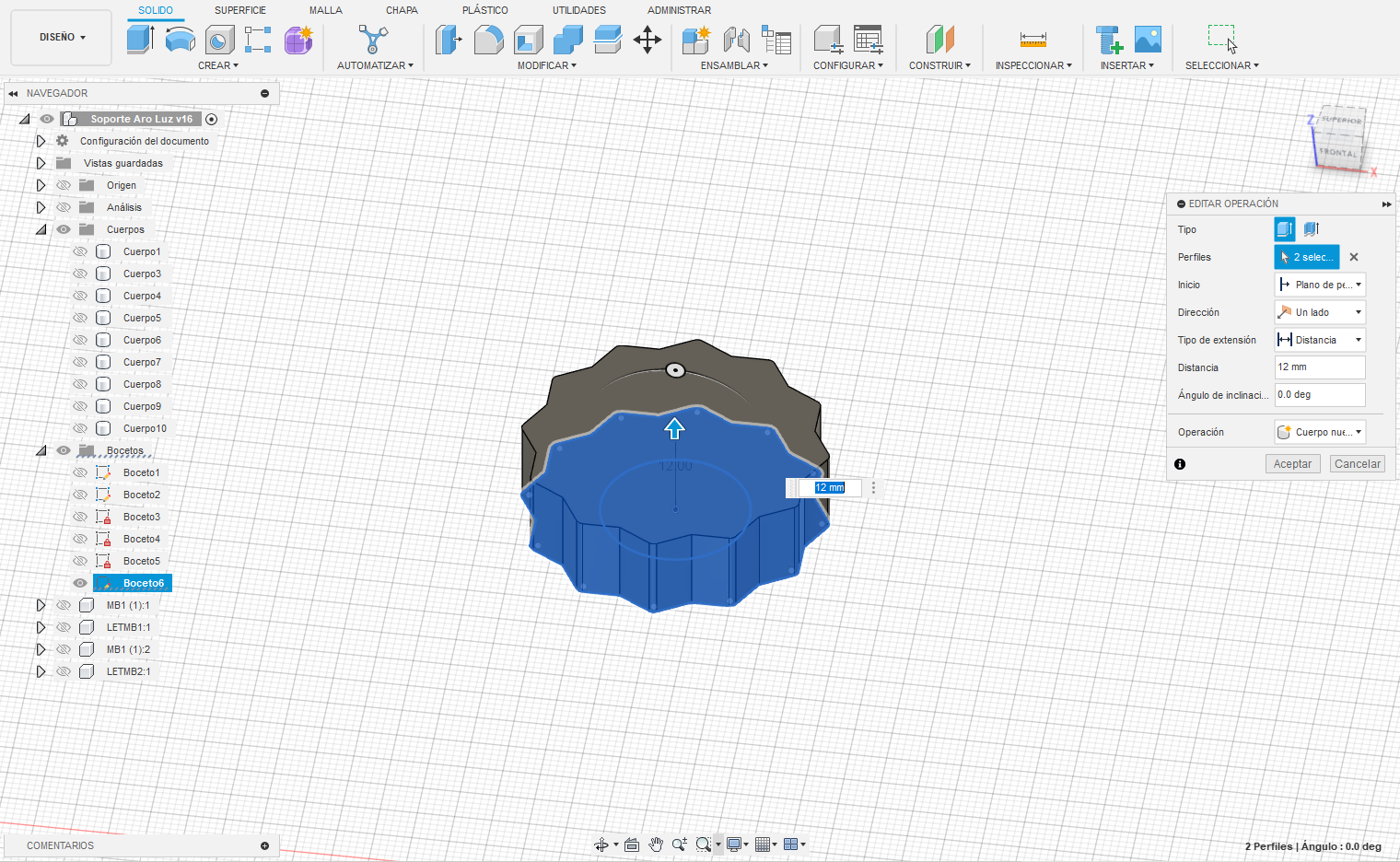Click the New Component icon in ENSAMBLAR

click(x=696, y=40)
